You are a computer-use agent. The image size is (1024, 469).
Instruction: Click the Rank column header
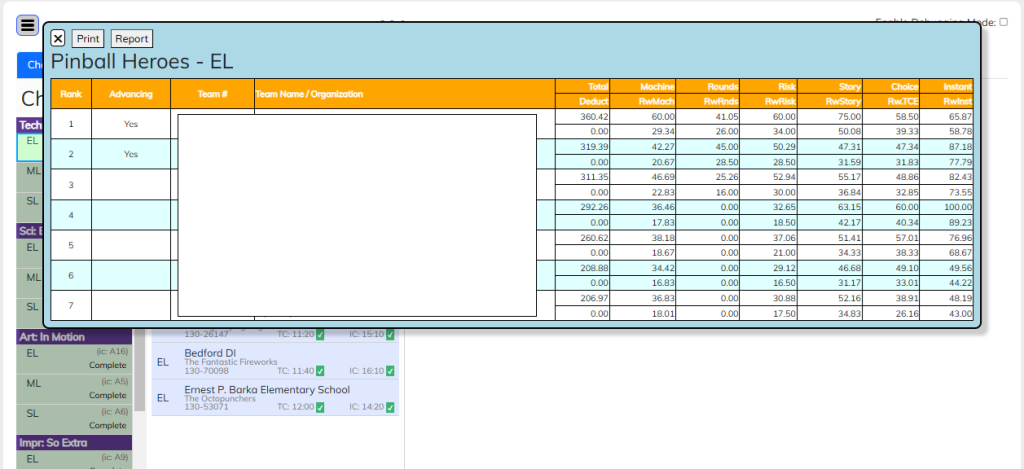71,94
